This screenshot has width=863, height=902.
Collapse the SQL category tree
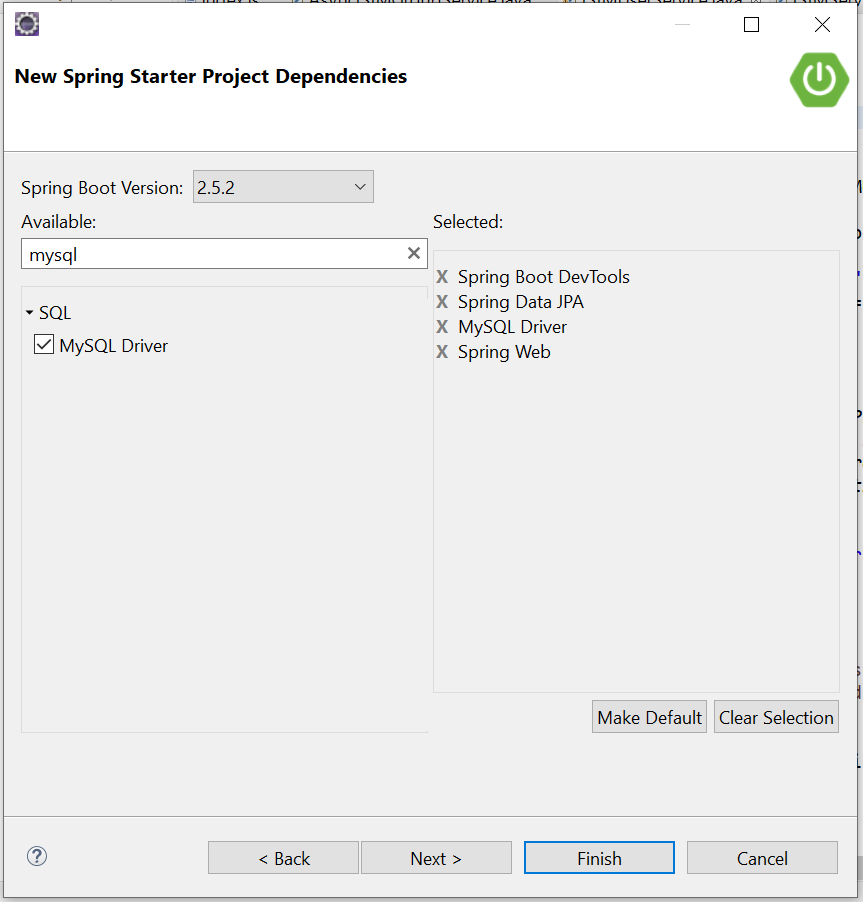click(x=29, y=313)
